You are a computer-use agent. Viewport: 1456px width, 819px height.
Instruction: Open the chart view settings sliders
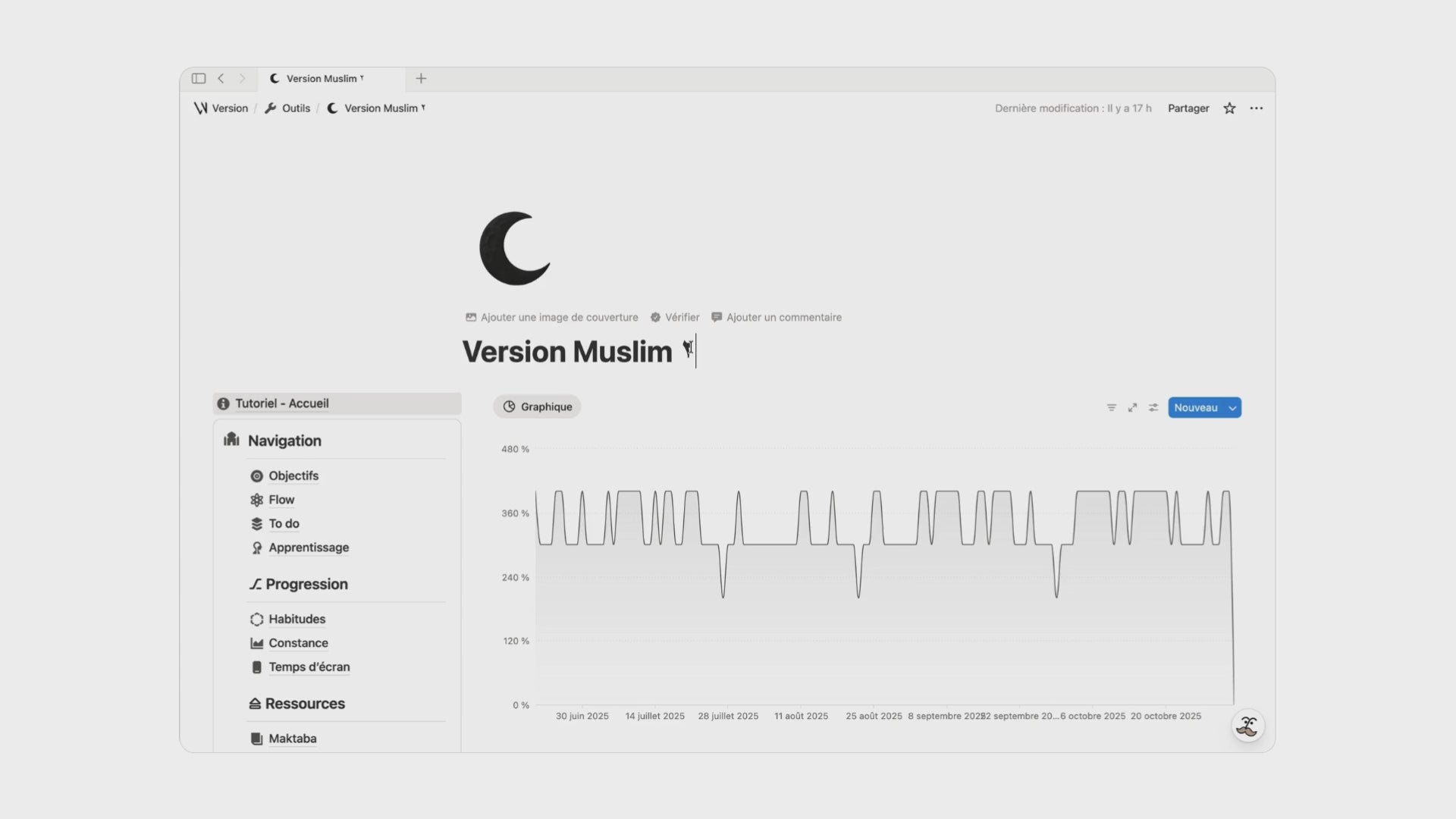[1153, 408]
